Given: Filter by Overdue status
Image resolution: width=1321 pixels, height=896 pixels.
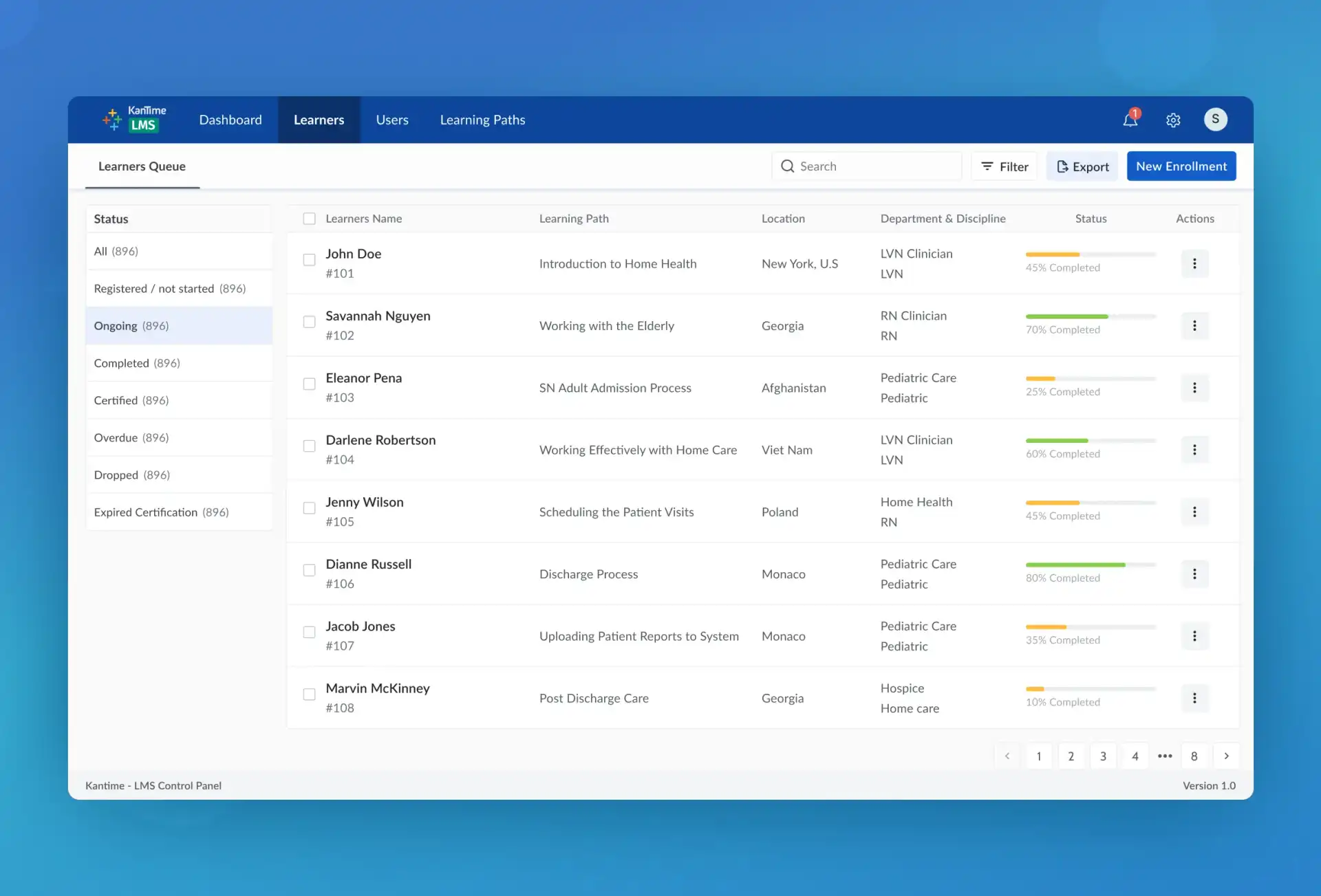Looking at the screenshot, I should 179,437.
